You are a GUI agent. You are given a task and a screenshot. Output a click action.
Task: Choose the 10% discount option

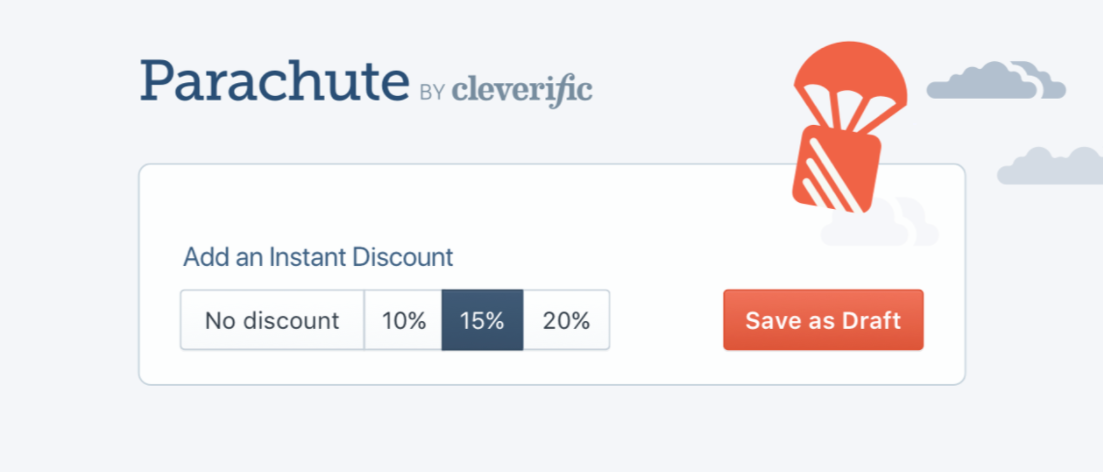pos(403,320)
